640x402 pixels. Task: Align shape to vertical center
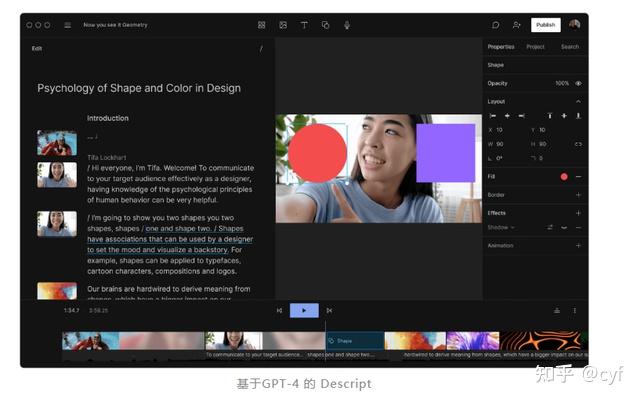(564, 116)
